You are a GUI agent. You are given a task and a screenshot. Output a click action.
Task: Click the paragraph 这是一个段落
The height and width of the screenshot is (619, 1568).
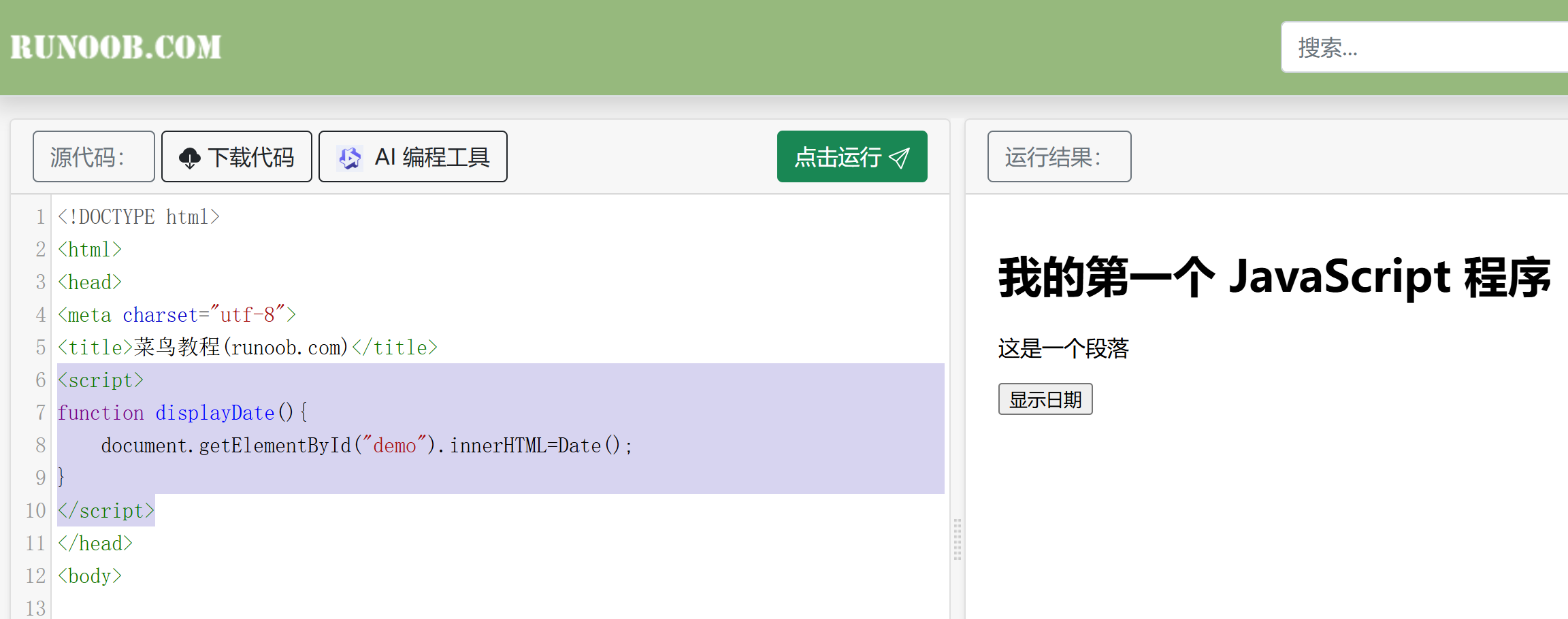[1064, 348]
